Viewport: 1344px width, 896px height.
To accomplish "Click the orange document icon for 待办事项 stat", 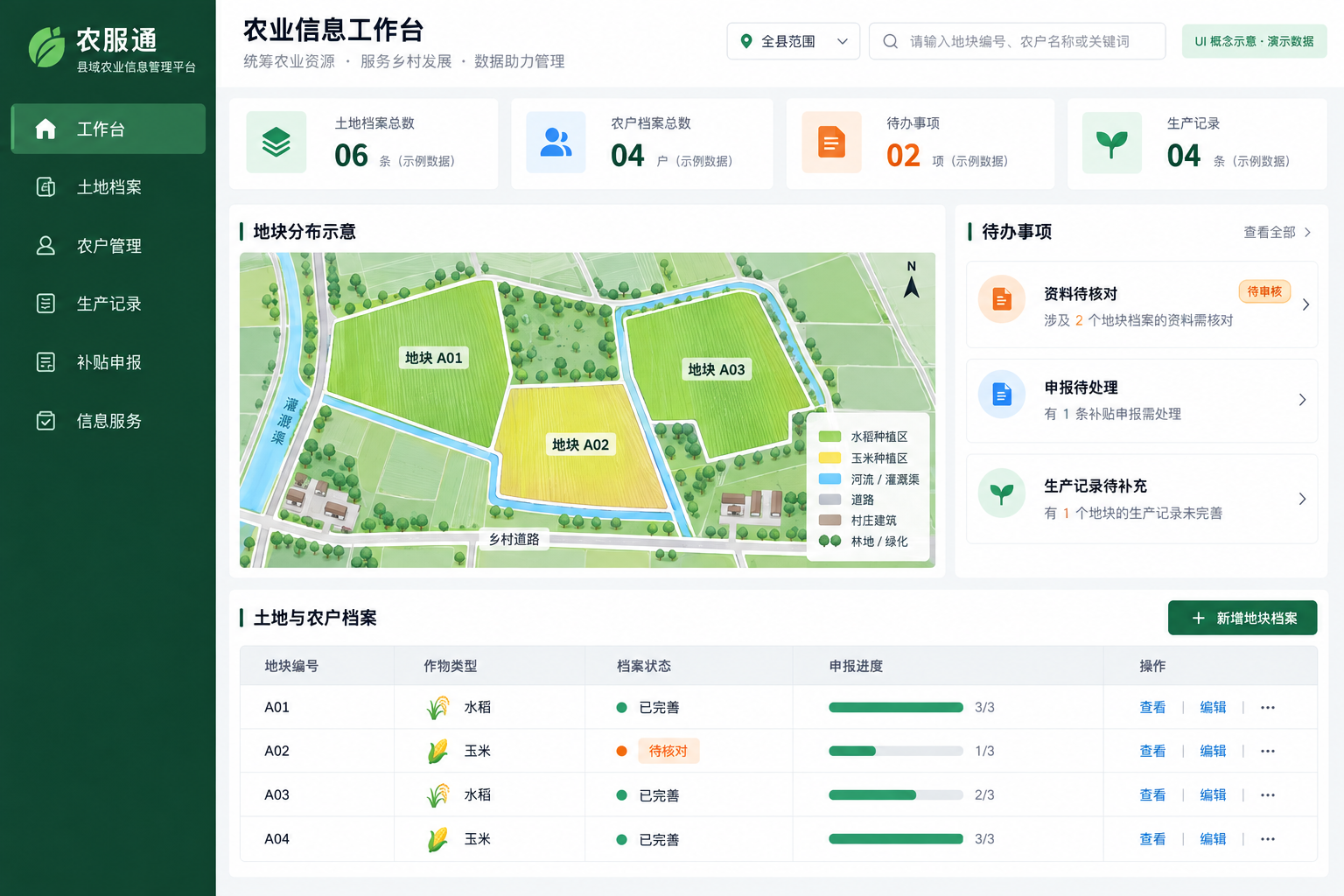I will click(831, 142).
